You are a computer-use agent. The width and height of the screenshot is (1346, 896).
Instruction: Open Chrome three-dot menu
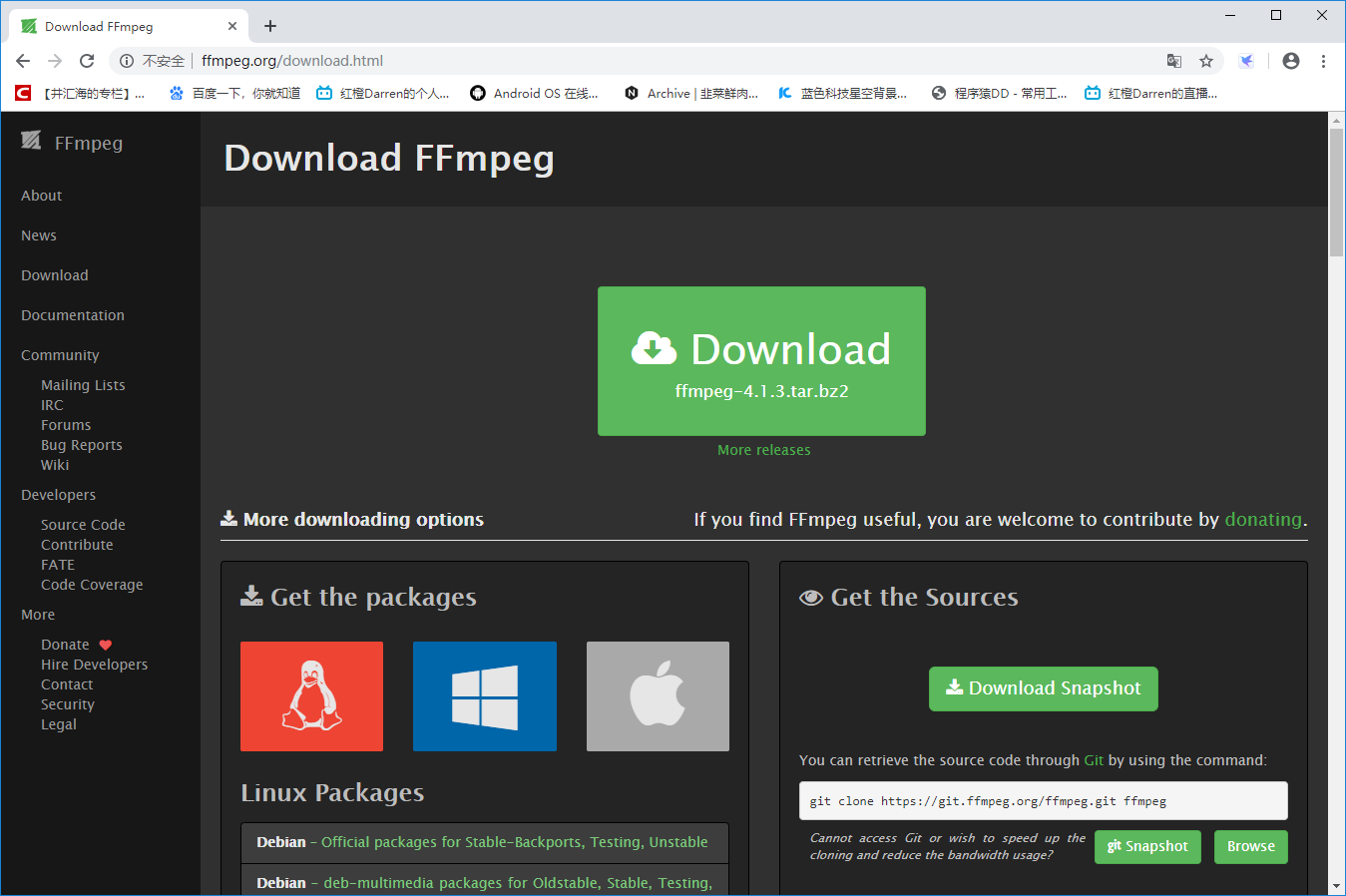(x=1323, y=61)
